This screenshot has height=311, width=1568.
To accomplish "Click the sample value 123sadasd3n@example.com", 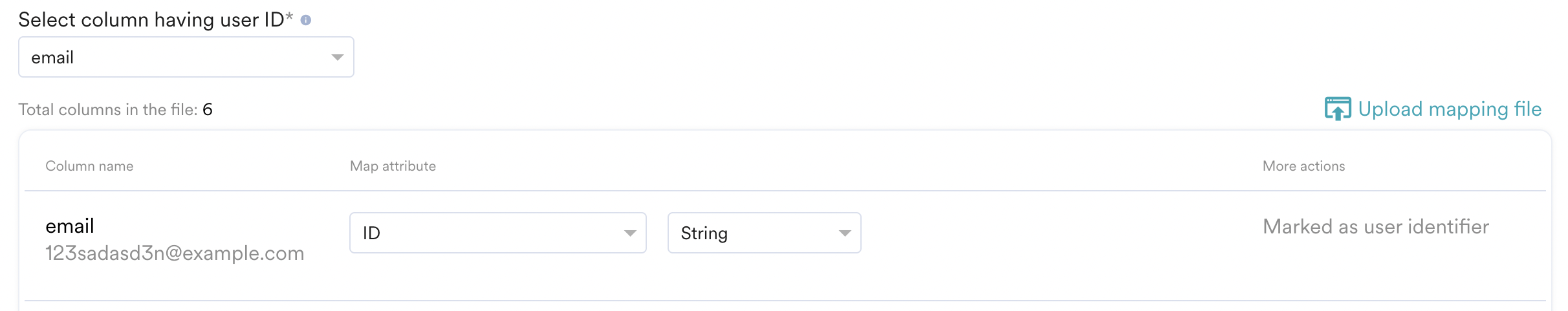I will point(175,253).
